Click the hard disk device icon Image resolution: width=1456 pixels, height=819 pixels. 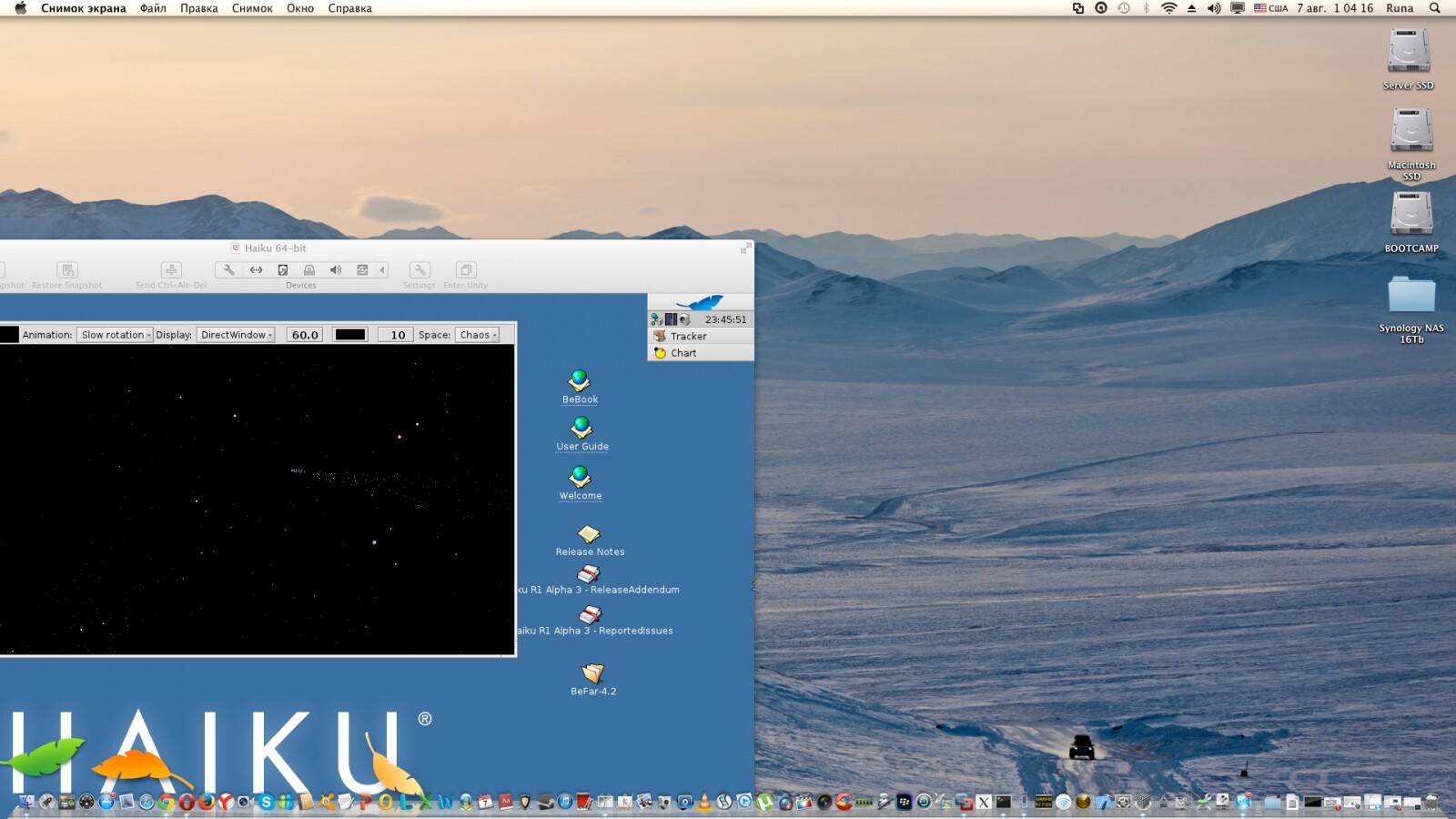pos(283,270)
